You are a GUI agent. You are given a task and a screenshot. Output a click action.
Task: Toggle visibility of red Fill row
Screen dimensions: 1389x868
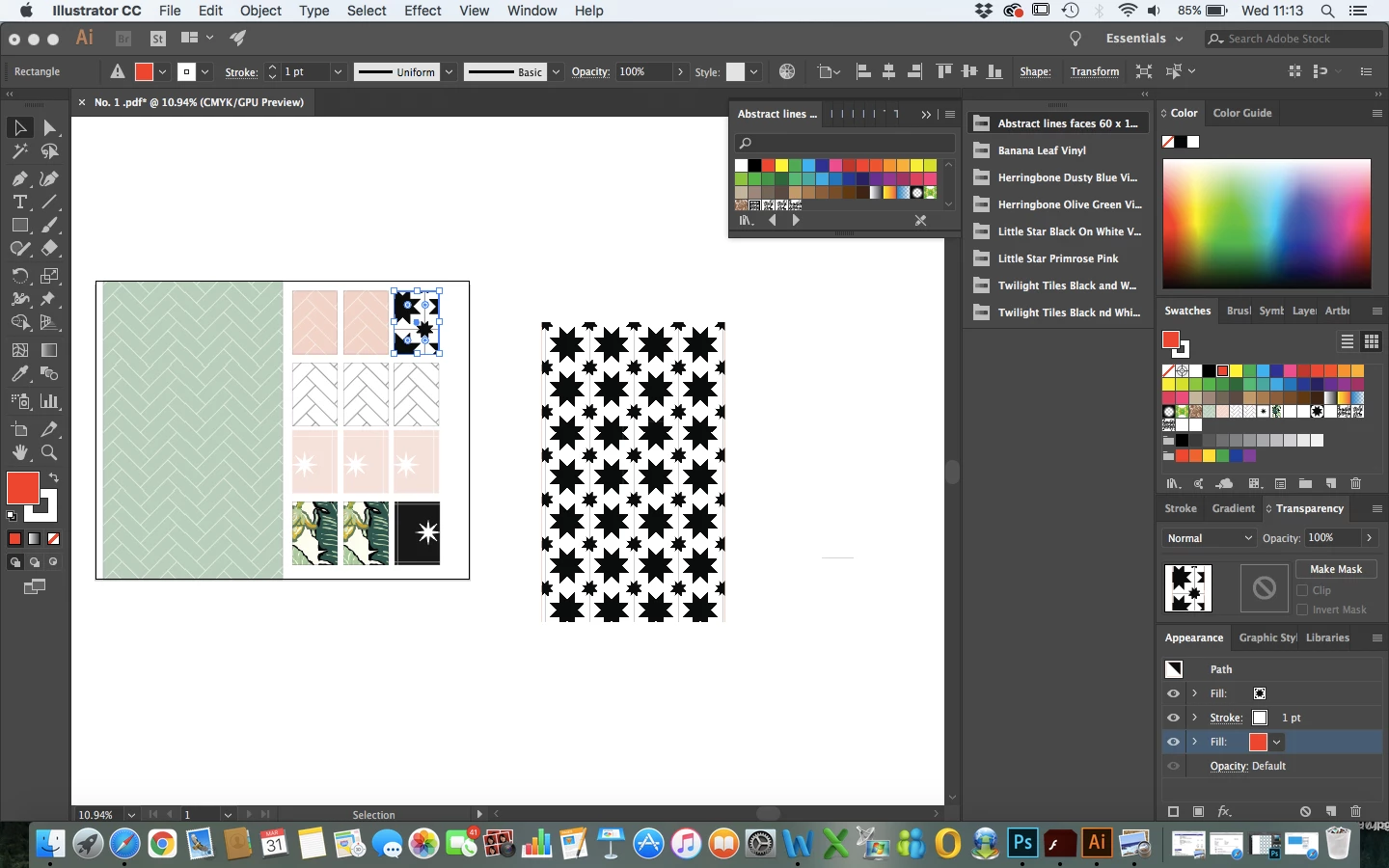(x=1173, y=742)
